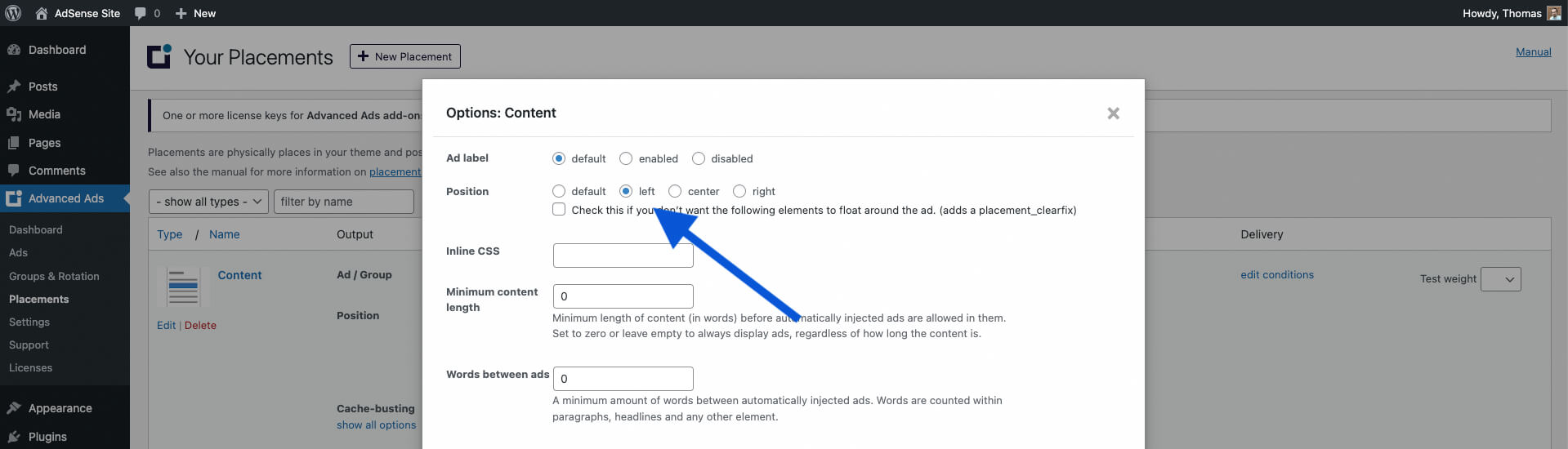Go to Groups & Rotation submenu

[54, 276]
